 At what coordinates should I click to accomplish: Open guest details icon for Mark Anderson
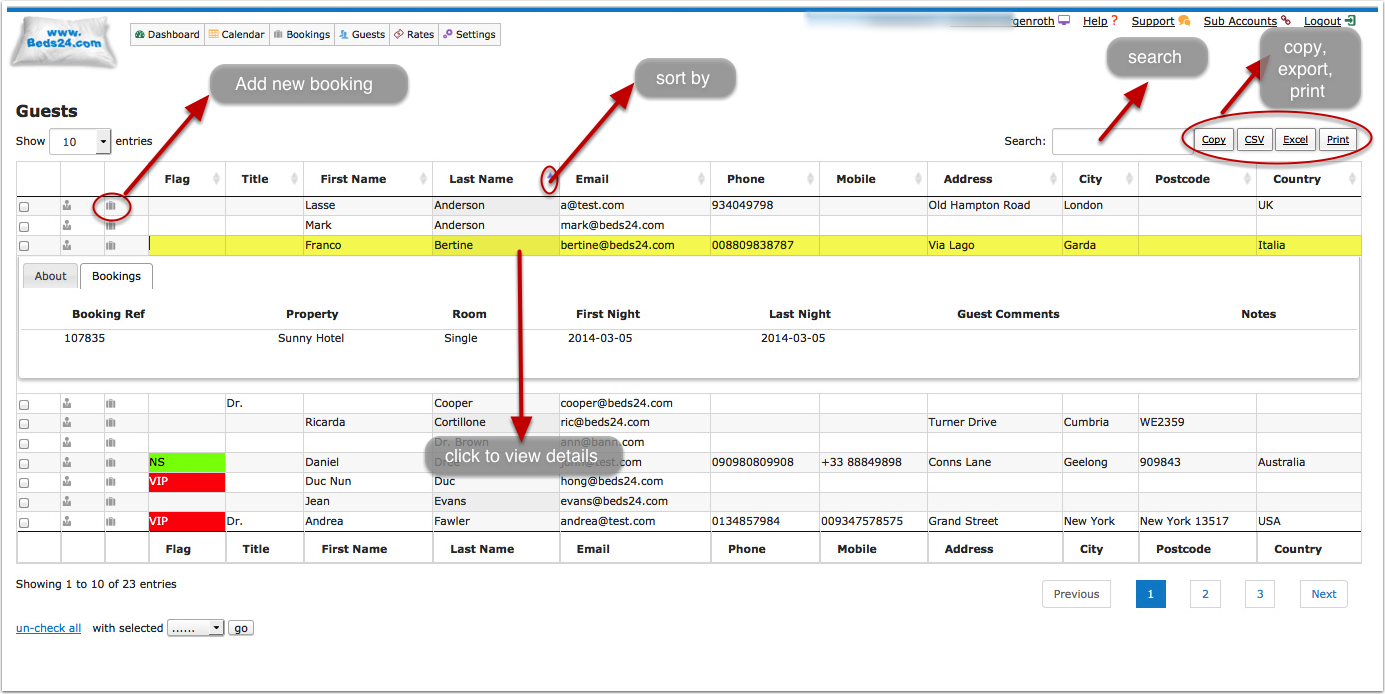[67, 226]
